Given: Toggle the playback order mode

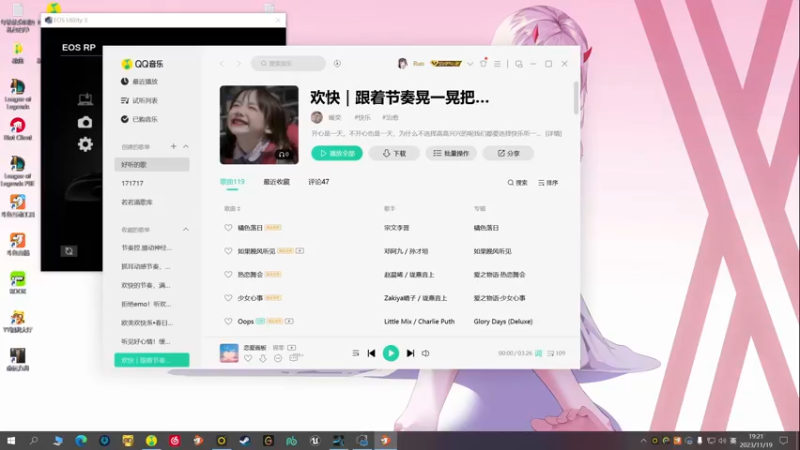Looking at the screenshot, I should point(356,353).
